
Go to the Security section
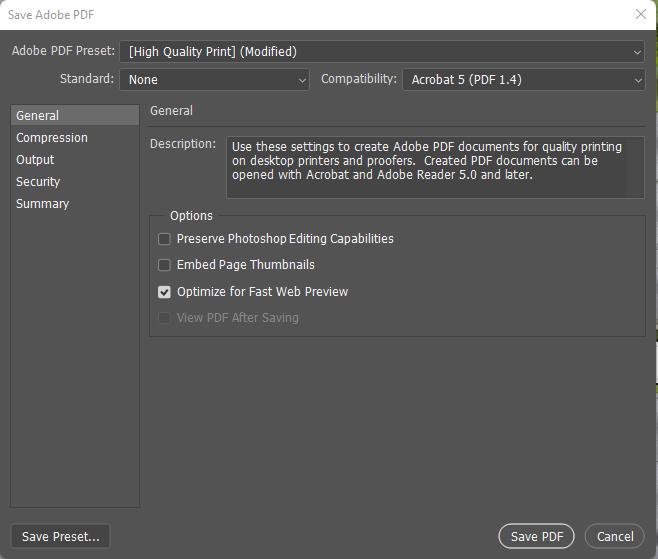click(75, 182)
